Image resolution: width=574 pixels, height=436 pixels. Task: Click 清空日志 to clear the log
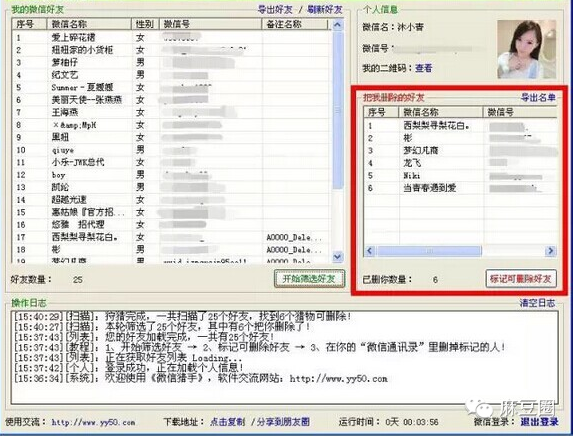tap(537, 303)
